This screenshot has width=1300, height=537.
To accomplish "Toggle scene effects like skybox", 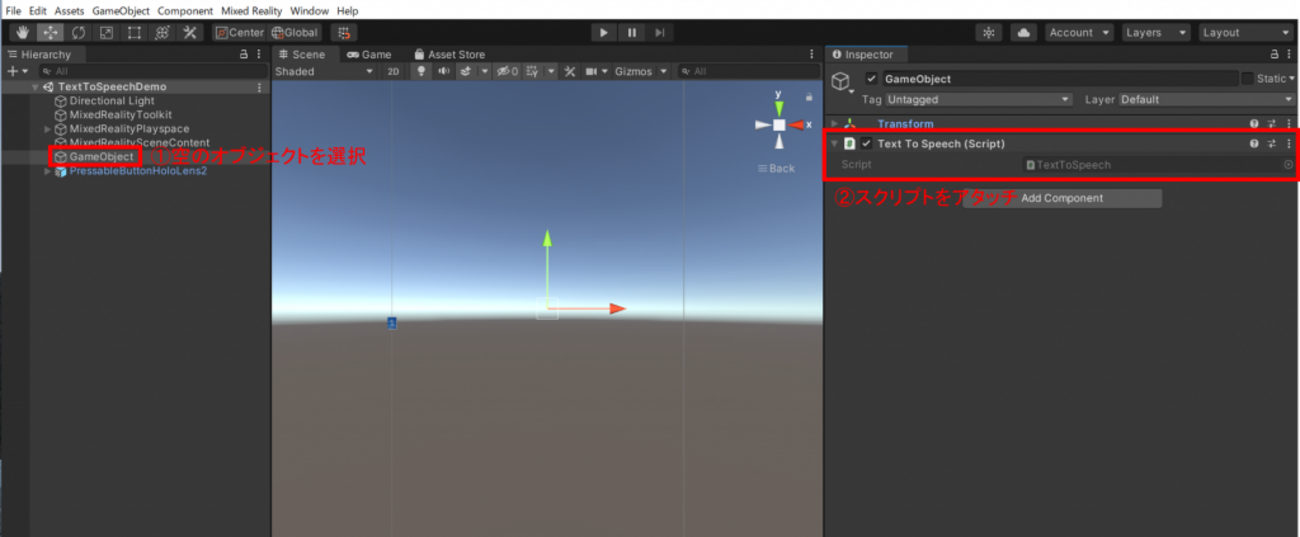I will [x=467, y=72].
